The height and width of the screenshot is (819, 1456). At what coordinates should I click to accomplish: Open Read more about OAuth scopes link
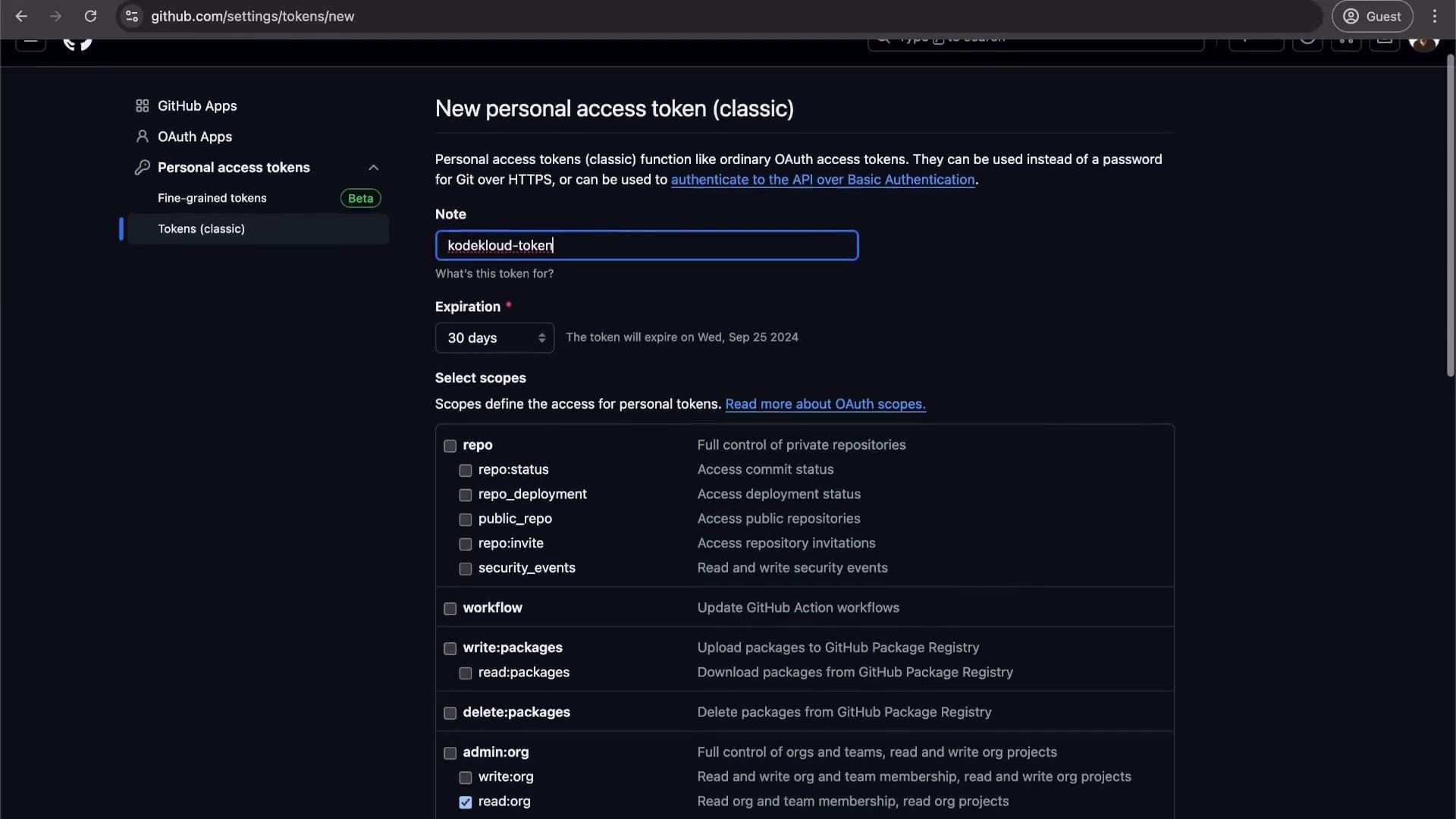click(825, 404)
